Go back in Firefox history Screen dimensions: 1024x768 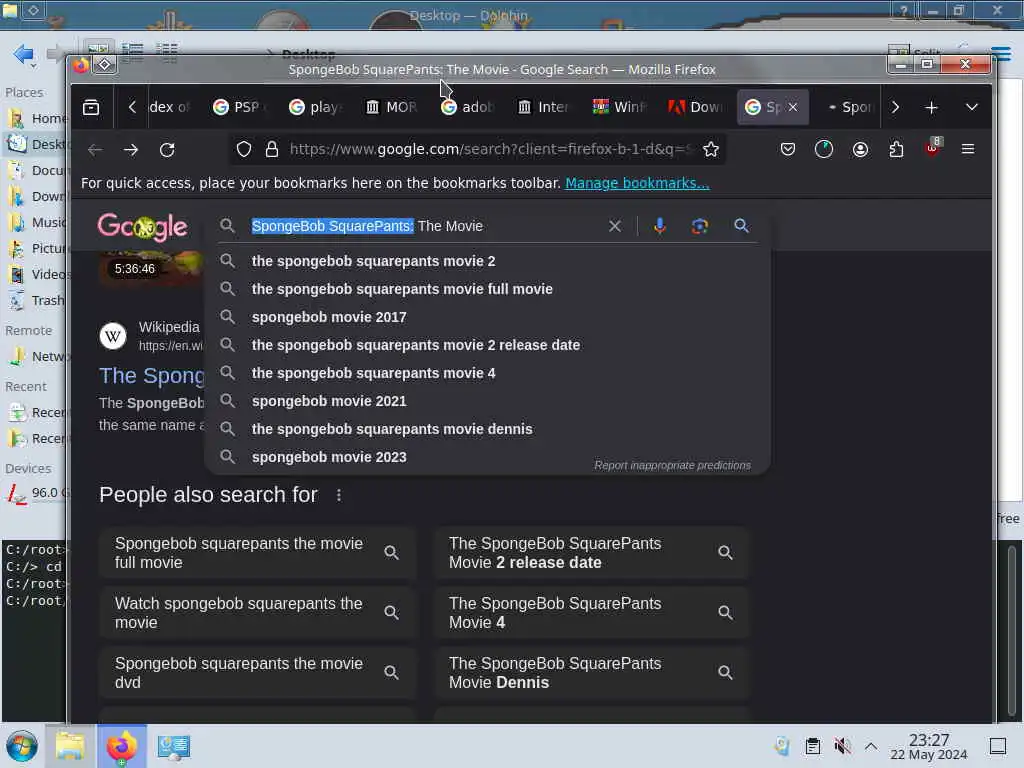pos(95,150)
